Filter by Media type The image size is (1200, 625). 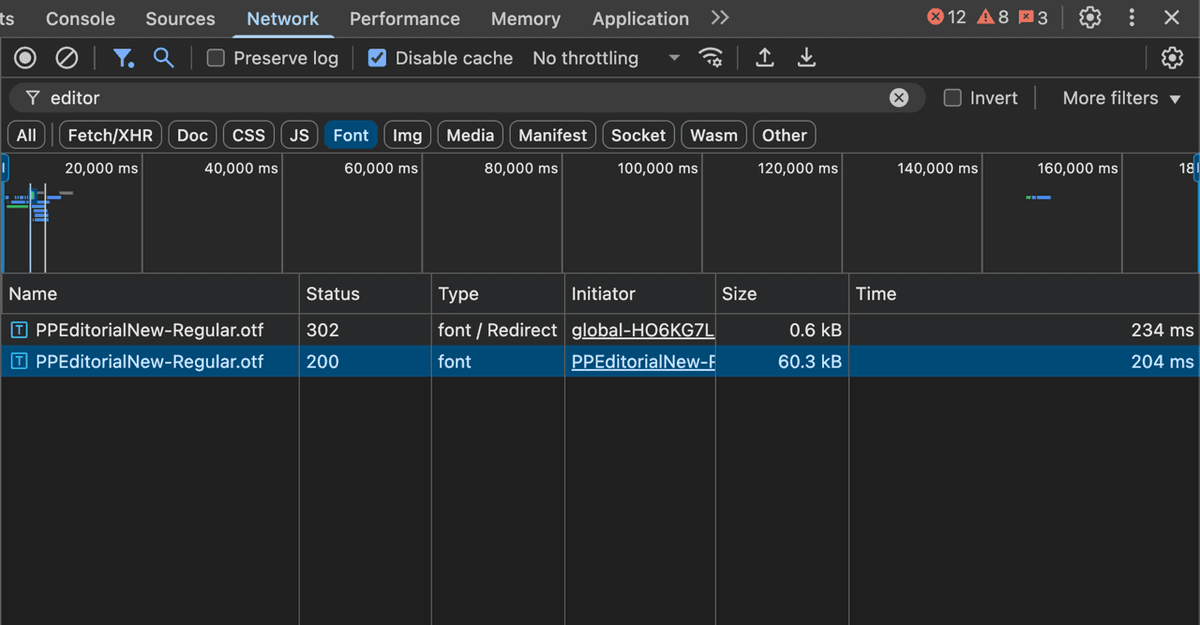(x=470, y=135)
